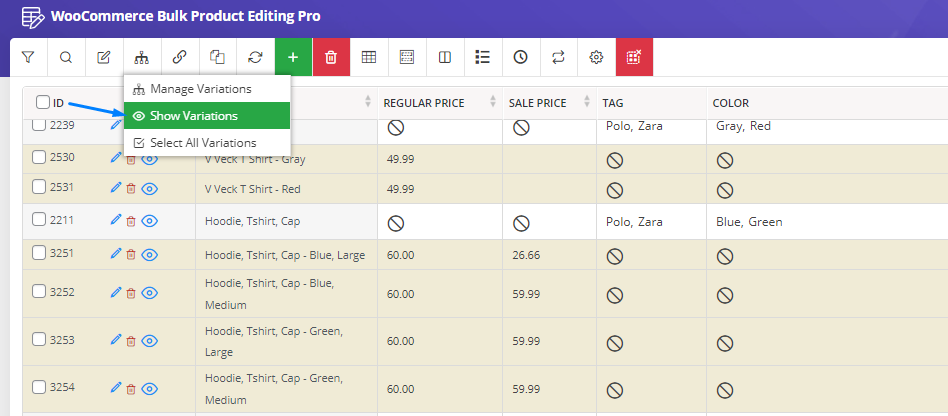The image size is (948, 416).
Task: Click the table grid toolbar icon
Action: tap(369, 57)
